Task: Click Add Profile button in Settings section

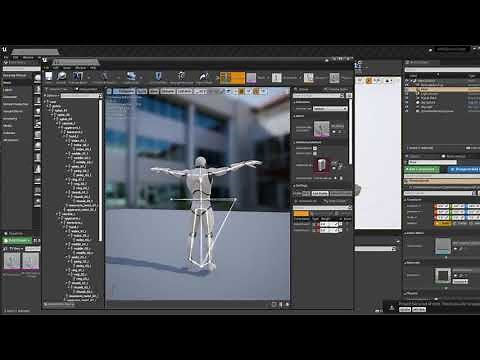Action: (320, 193)
